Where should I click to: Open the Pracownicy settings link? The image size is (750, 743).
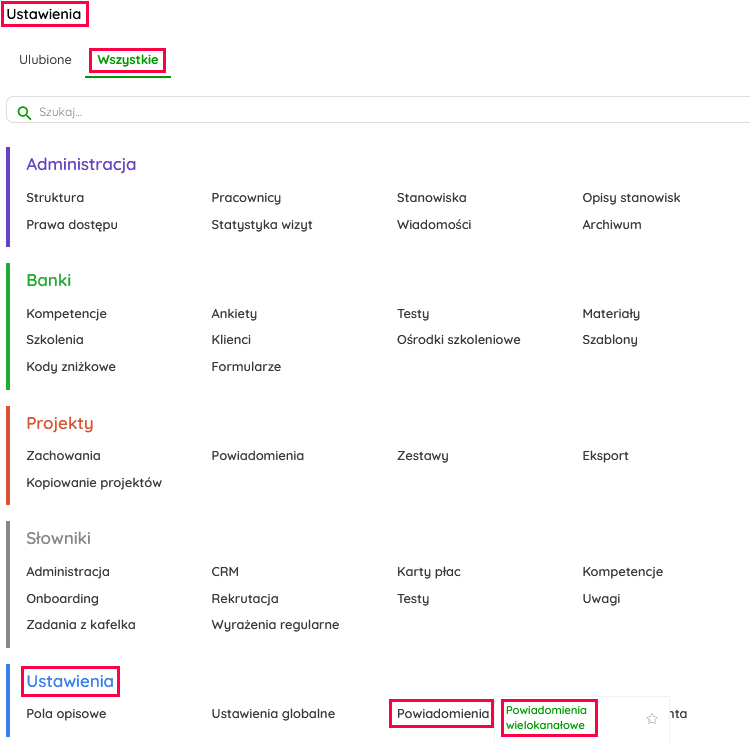click(x=246, y=198)
